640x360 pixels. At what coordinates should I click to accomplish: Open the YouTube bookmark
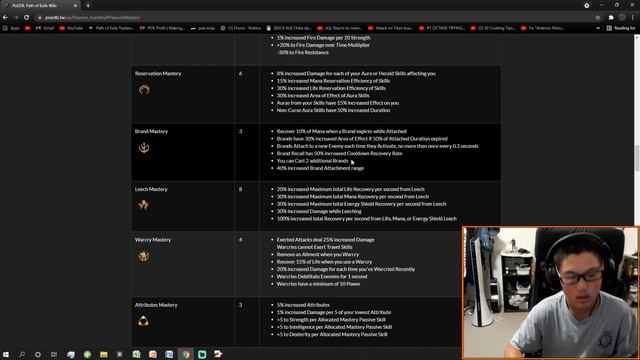(71, 28)
